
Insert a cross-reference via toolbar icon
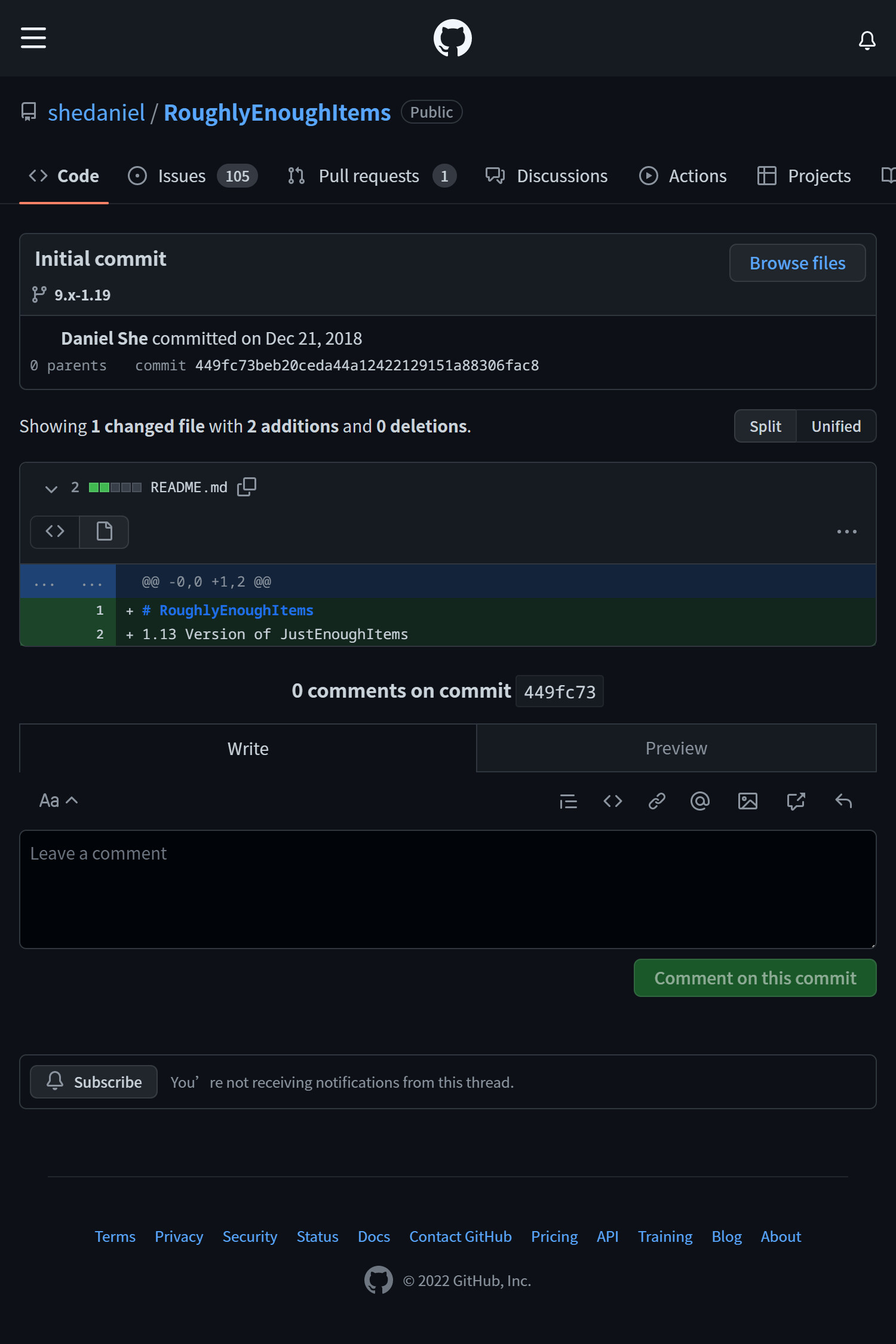796,801
